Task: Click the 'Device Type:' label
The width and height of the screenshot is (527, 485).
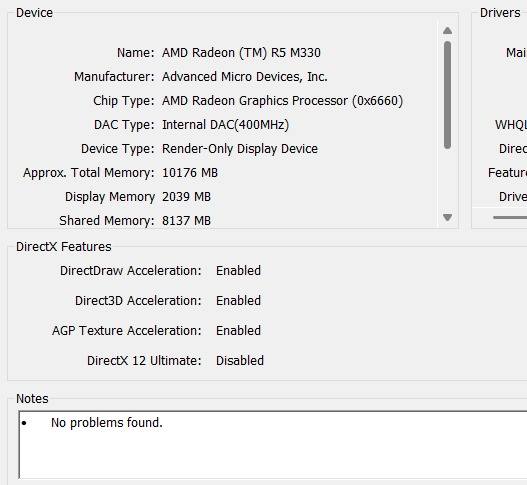Action: [118, 149]
